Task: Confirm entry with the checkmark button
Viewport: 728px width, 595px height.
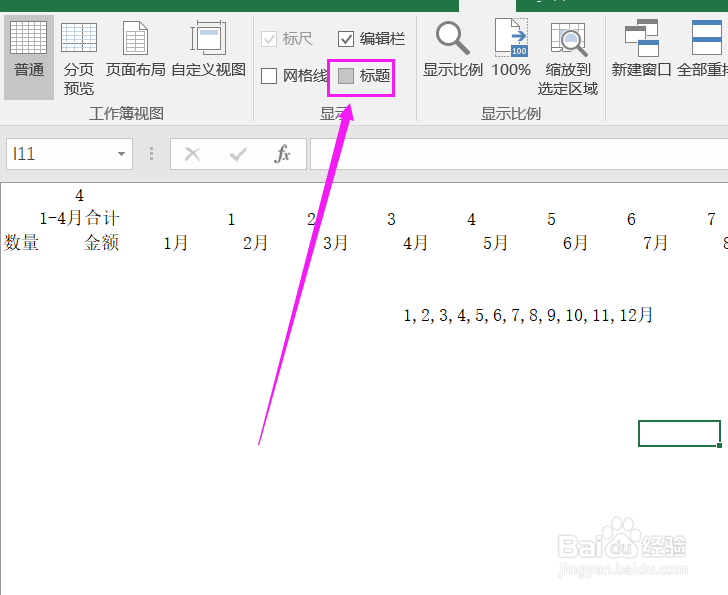Action: [x=238, y=154]
